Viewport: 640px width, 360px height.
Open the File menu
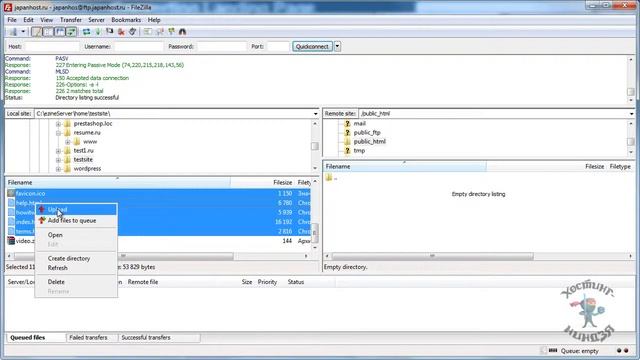(x=12, y=20)
